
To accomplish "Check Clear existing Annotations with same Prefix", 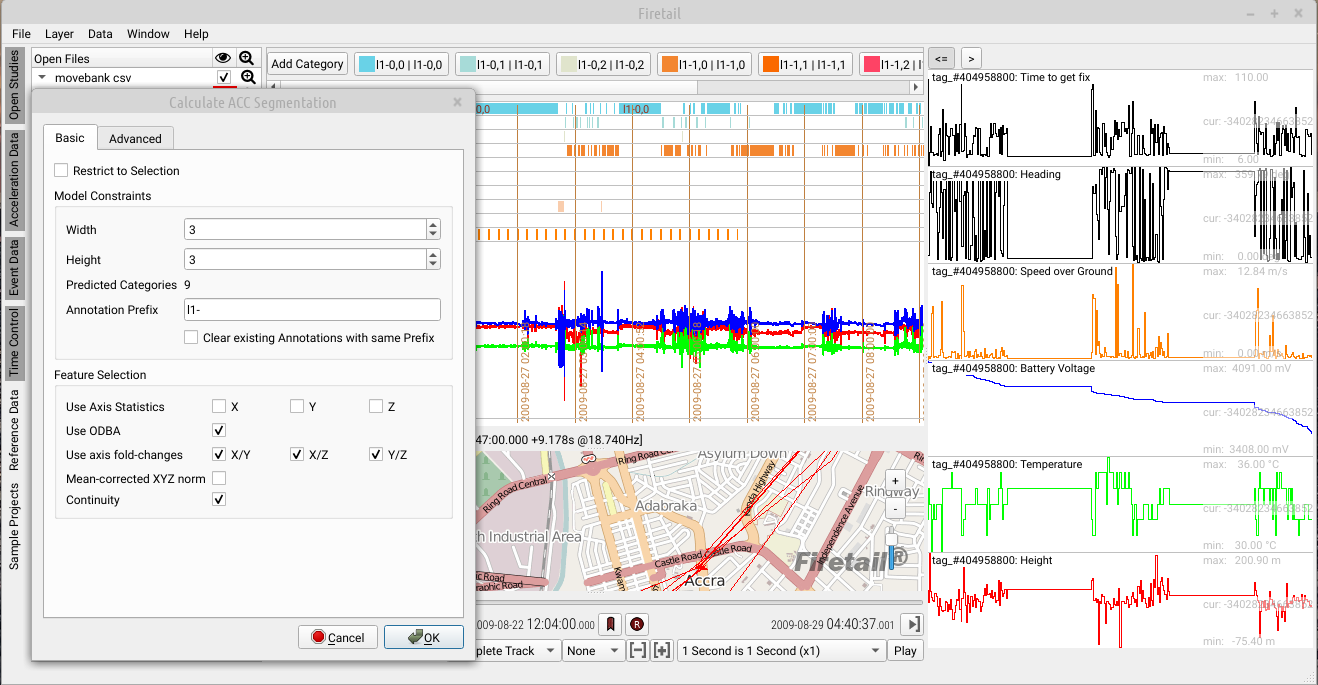I will tap(191, 338).
